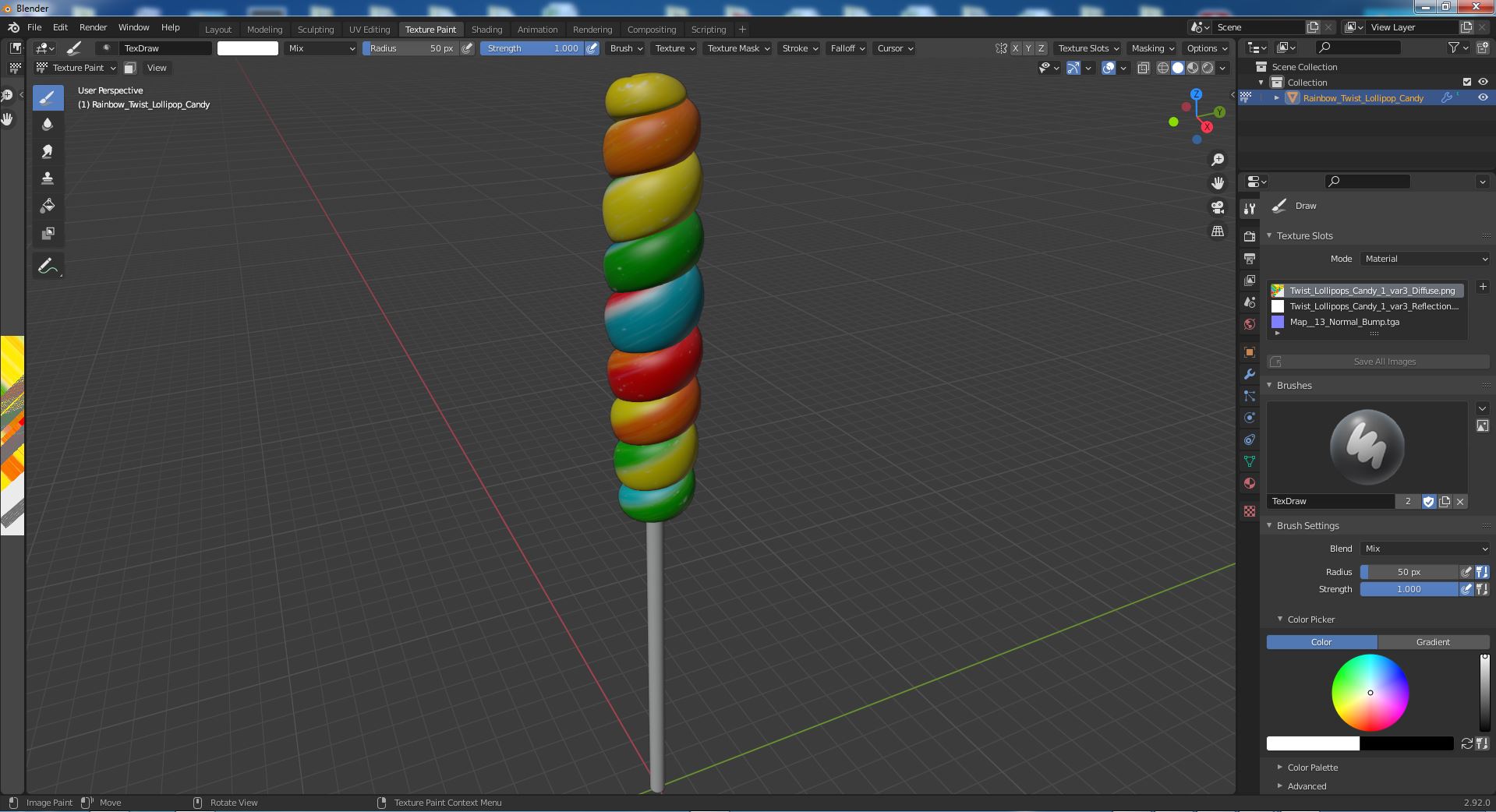Click the viewport zoom magnifier icon
The width and height of the screenshot is (1496, 812).
1218,160
